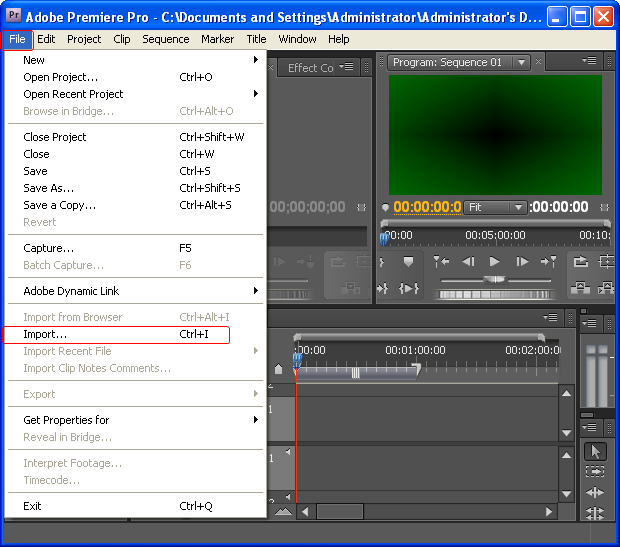The image size is (620, 547).
Task: Click Capture... menu entry
Action: [x=136, y=248]
